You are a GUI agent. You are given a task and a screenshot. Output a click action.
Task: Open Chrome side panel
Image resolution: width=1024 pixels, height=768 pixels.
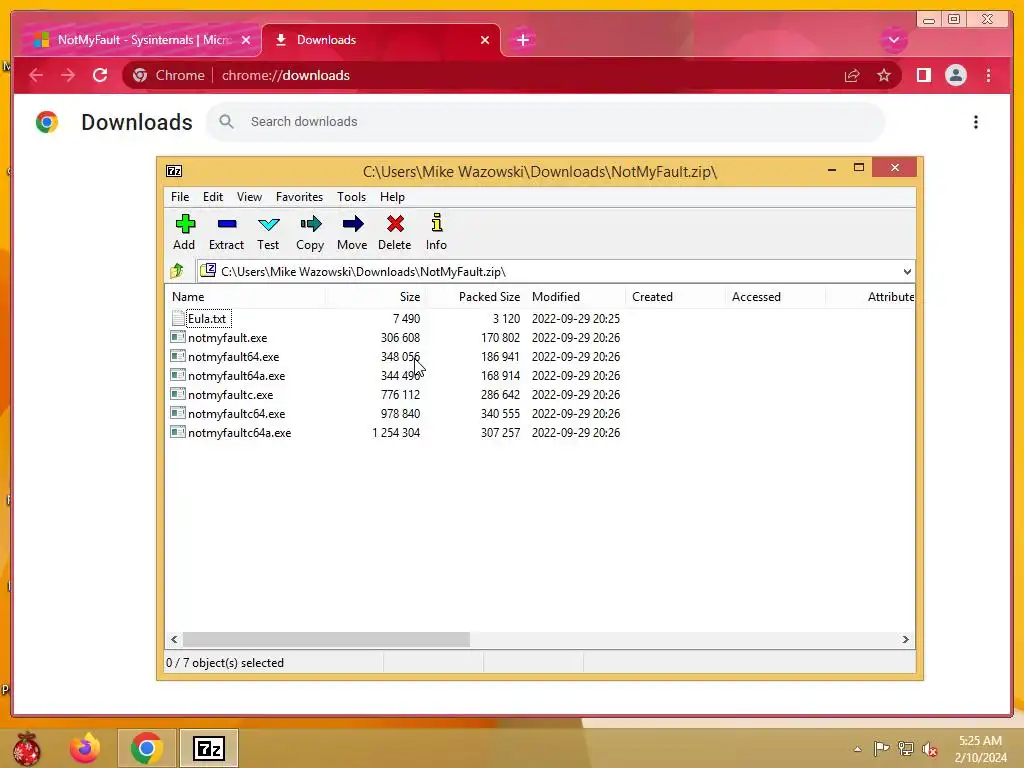(x=923, y=75)
